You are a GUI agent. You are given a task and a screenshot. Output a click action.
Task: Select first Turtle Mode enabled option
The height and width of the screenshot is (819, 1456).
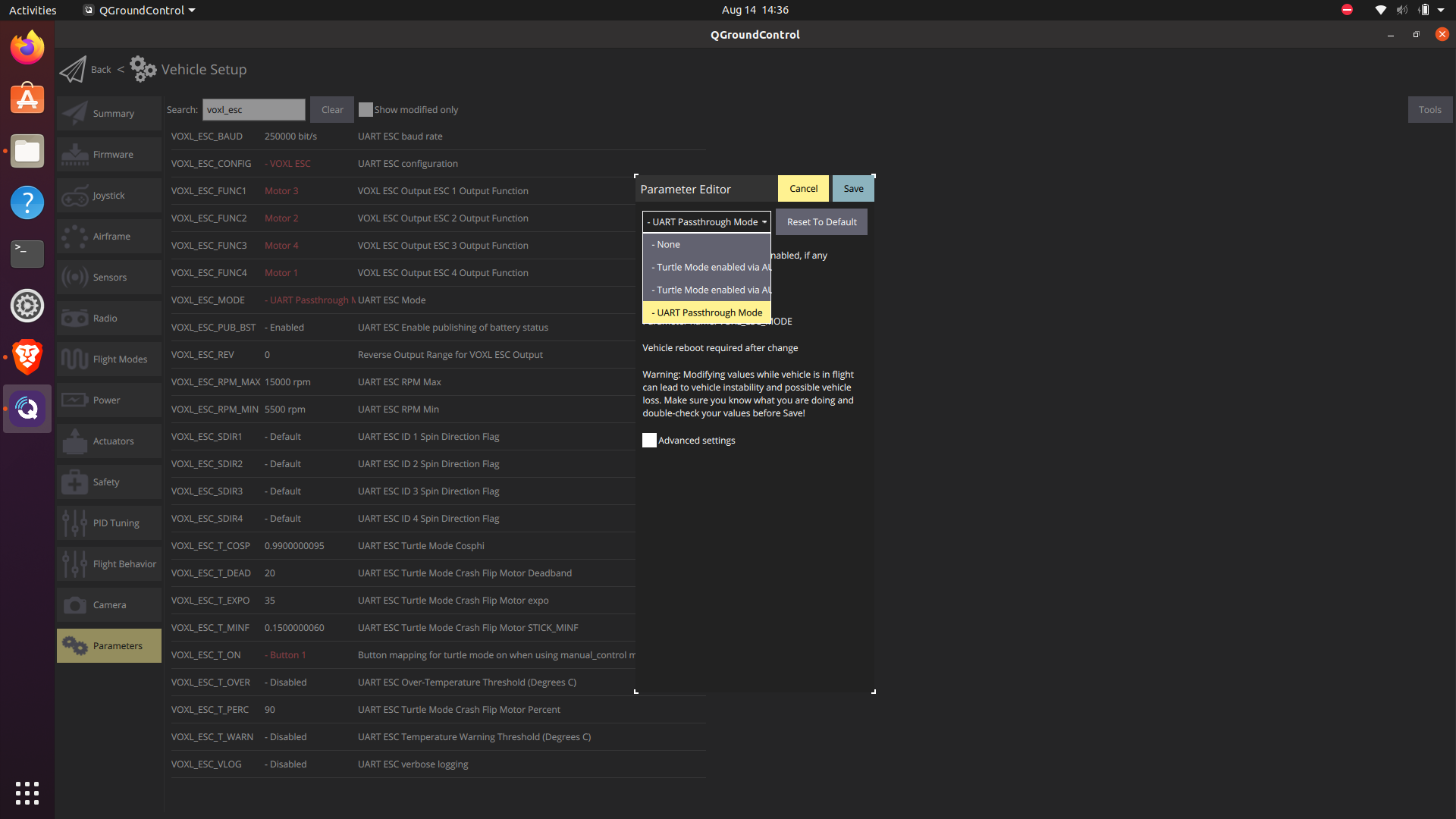point(706,267)
